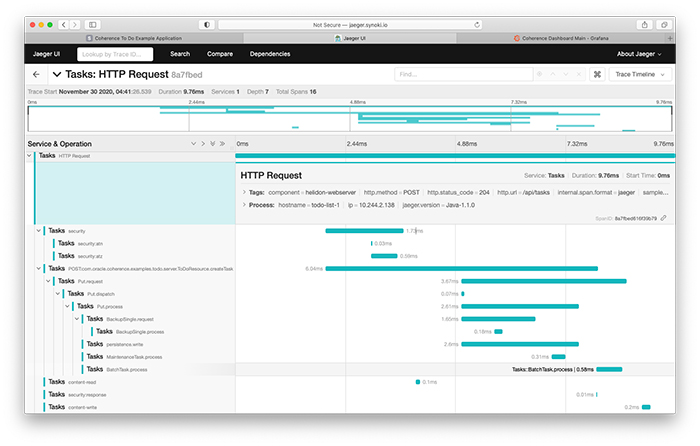Jump to the previous find match
Screen dimensions: 700x446
pos(553,74)
